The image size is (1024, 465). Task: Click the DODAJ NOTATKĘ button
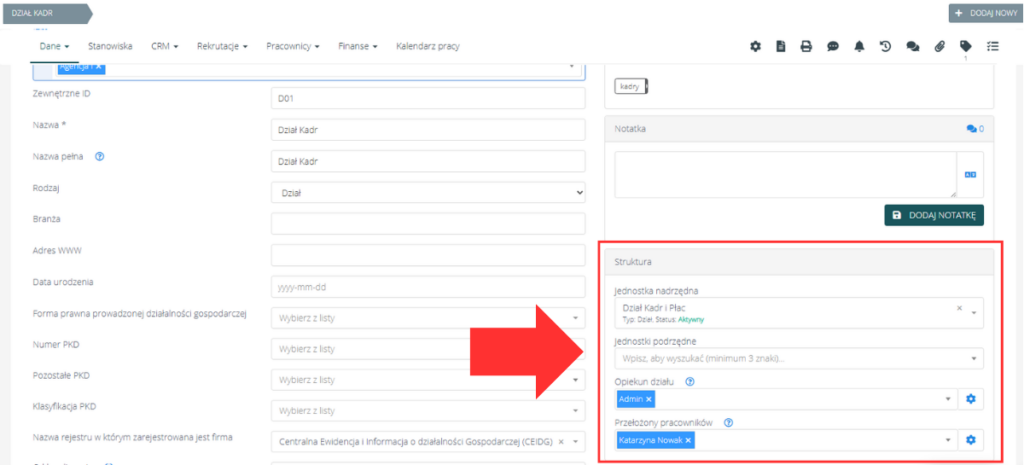[x=934, y=215]
